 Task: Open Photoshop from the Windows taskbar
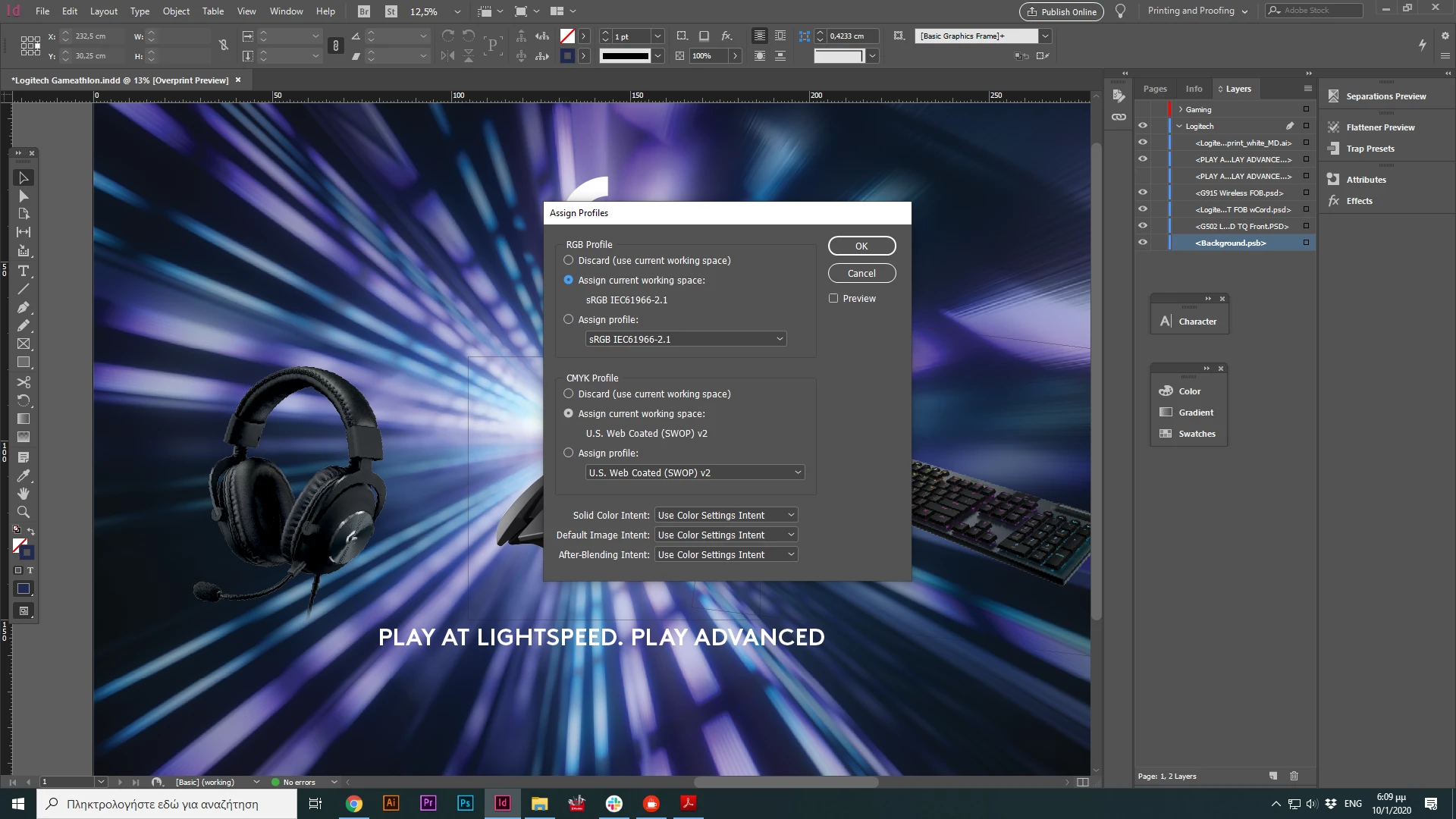pos(465,803)
